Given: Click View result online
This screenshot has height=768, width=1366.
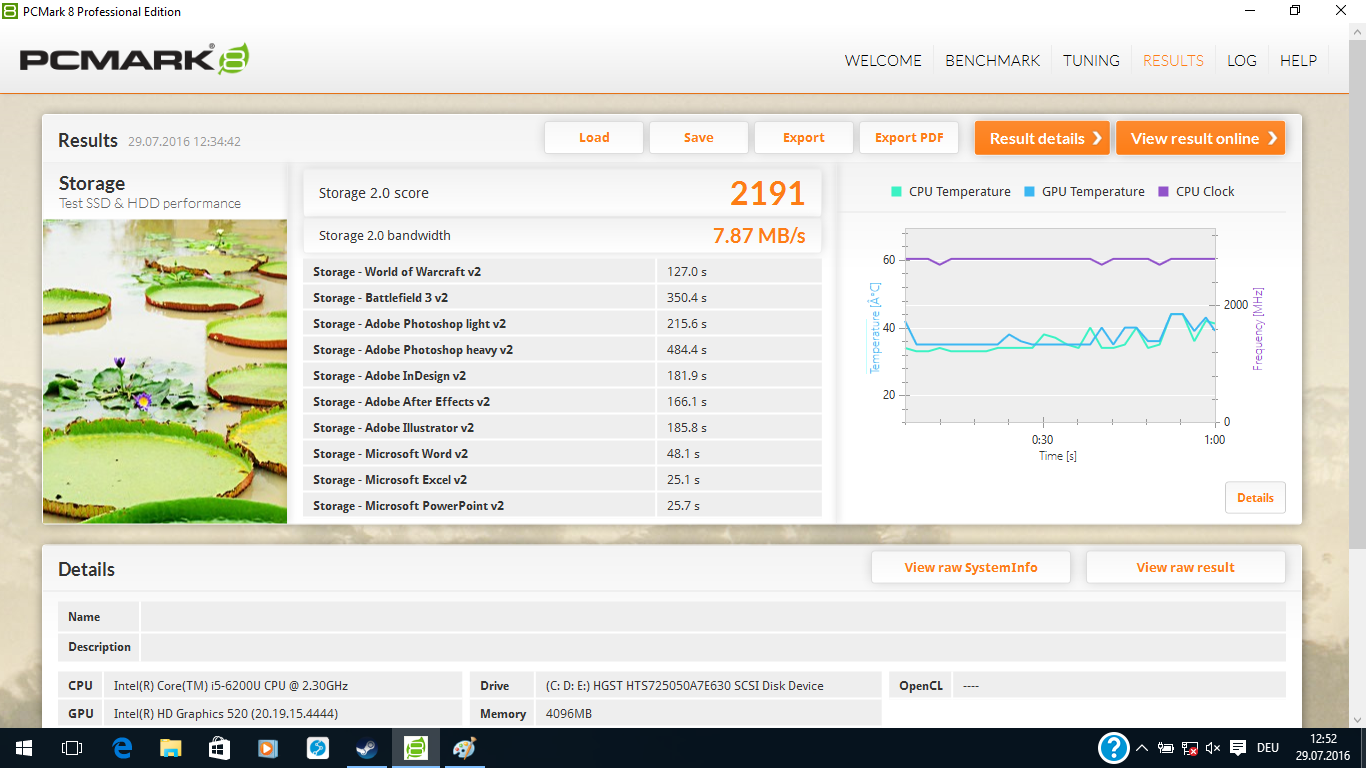Looking at the screenshot, I should (x=1201, y=138).
